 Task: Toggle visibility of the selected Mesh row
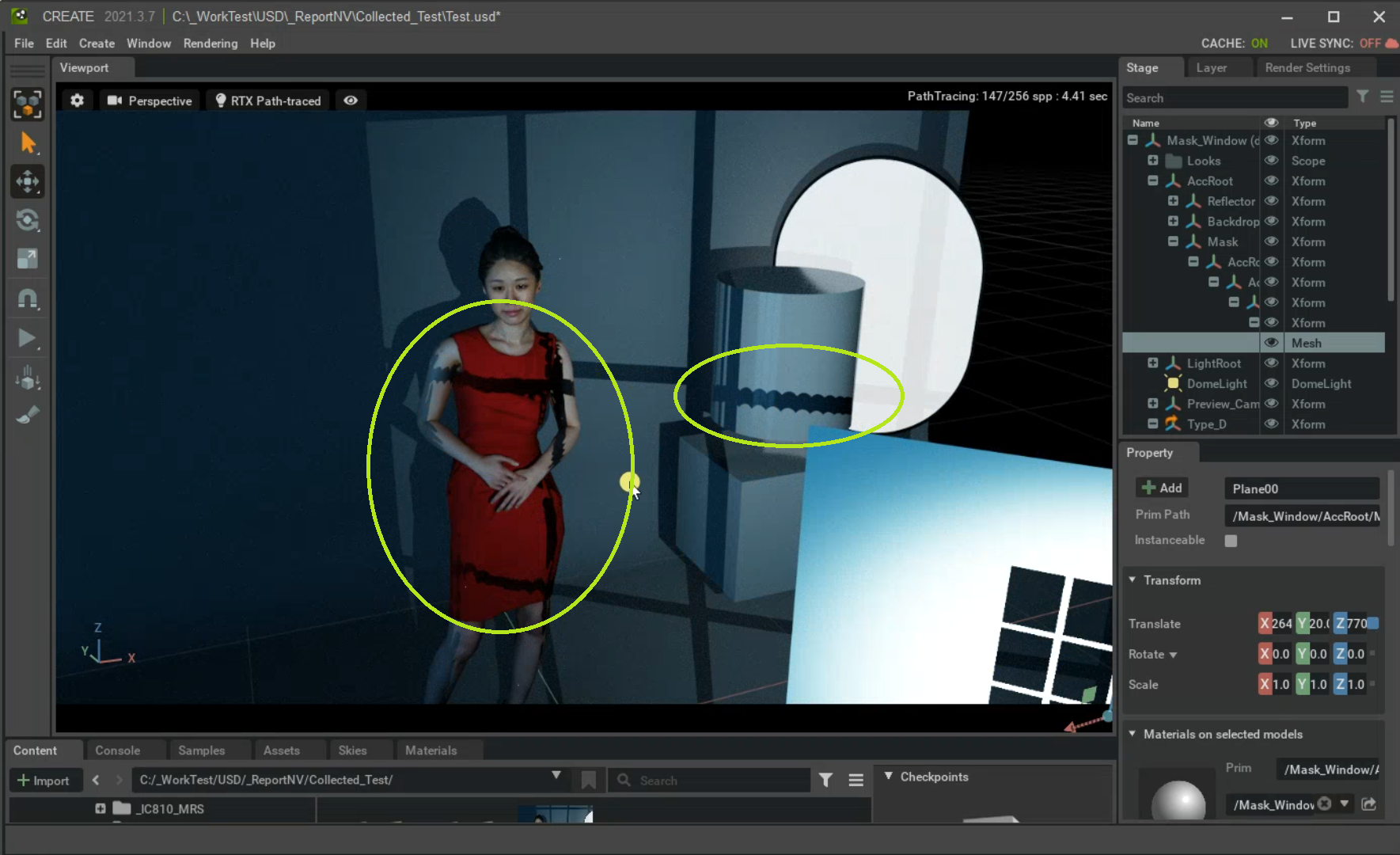click(x=1271, y=343)
